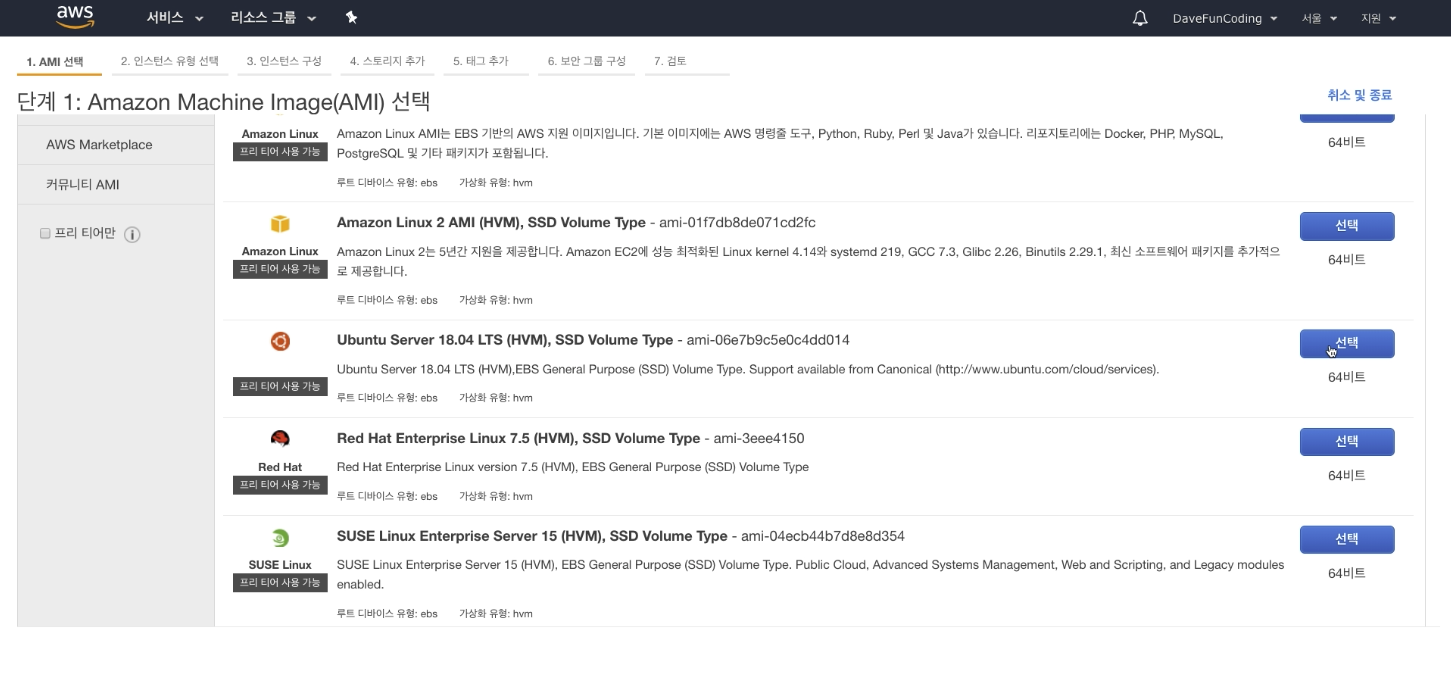Click the 프리 티어 사용 가능 badge under Red Hat
The height and width of the screenshot is (684, 1451).
280,485
